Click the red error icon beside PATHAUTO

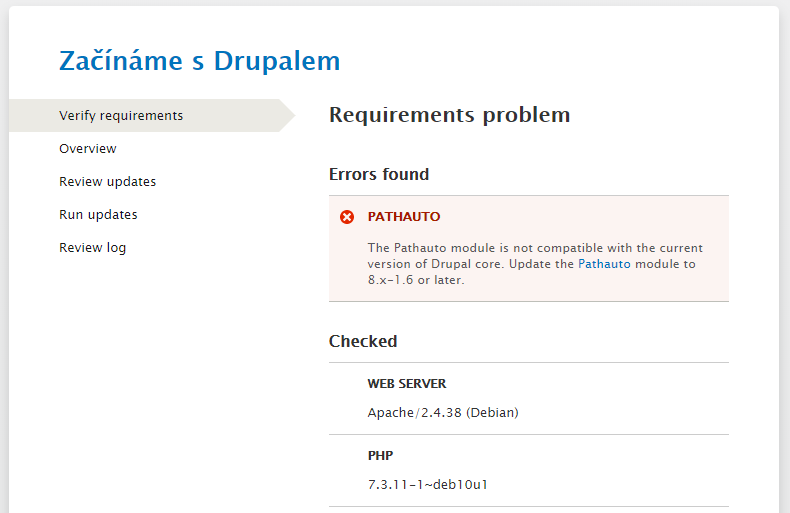[347, 217]
